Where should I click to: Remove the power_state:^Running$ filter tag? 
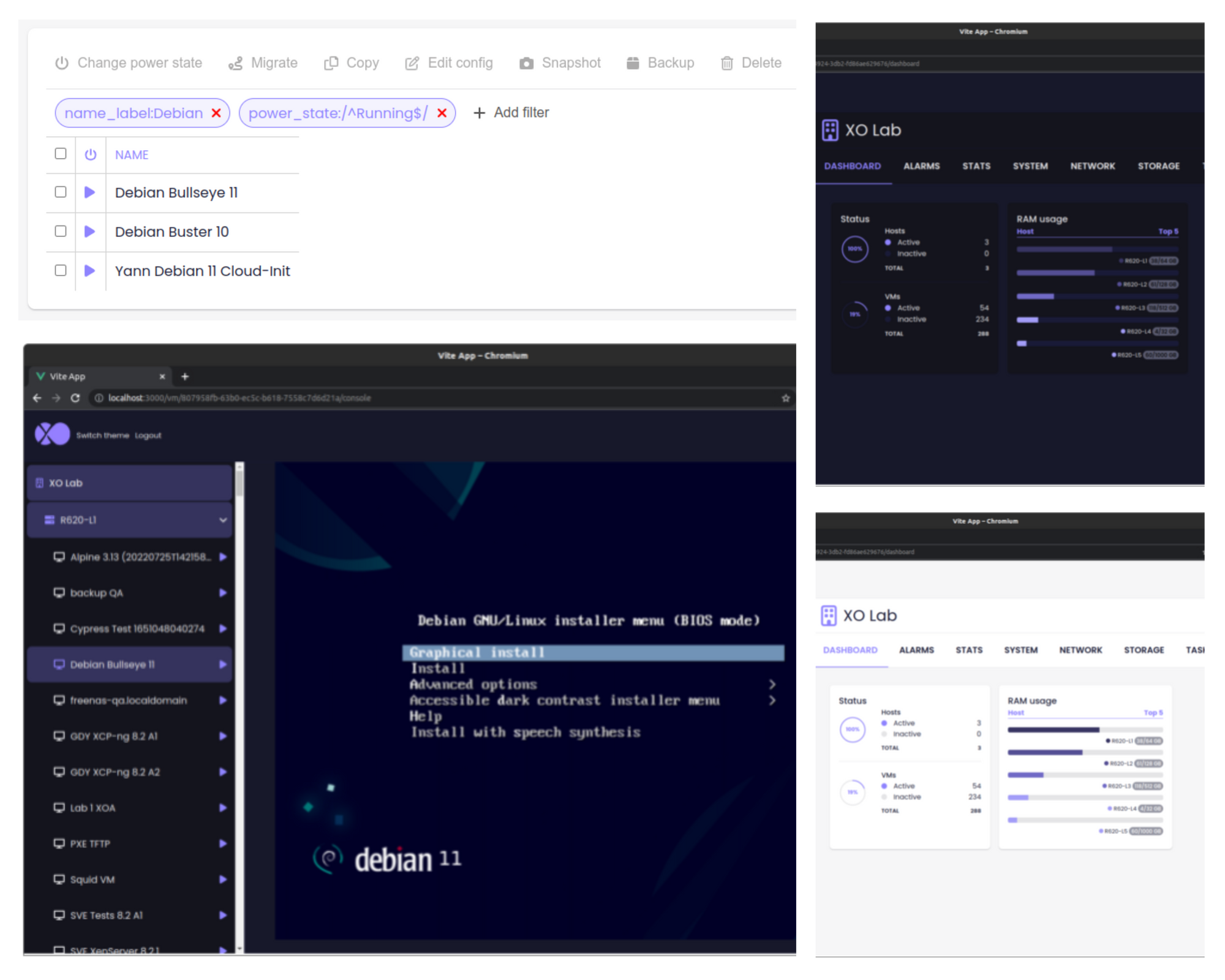coord(443,112)
